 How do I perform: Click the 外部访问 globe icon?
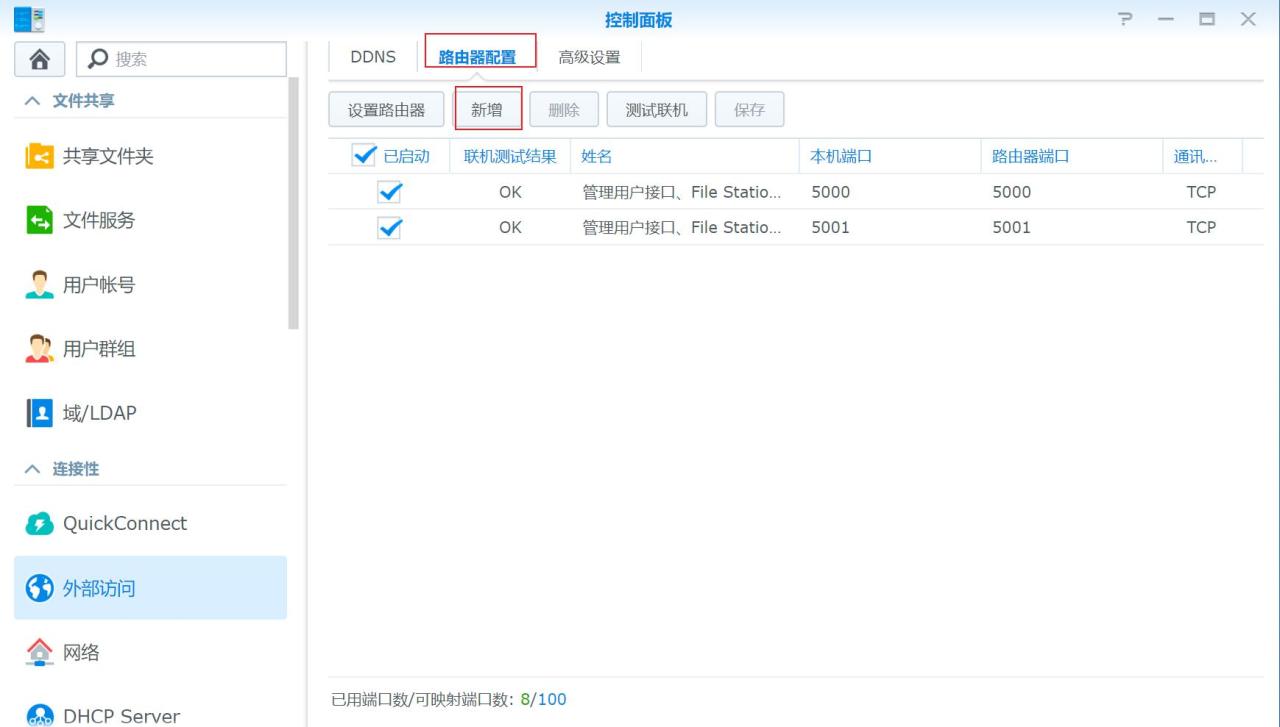39,588
